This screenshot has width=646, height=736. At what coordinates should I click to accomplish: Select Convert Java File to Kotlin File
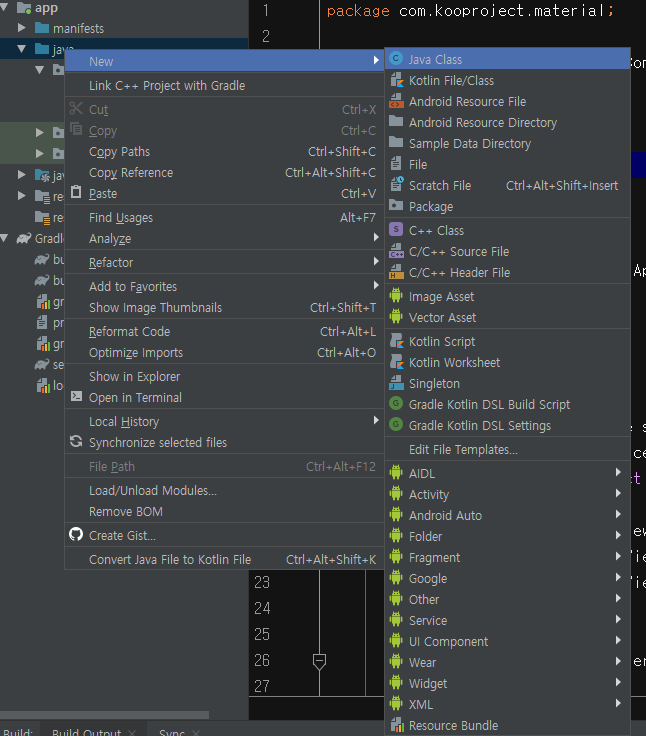point(224,560)
